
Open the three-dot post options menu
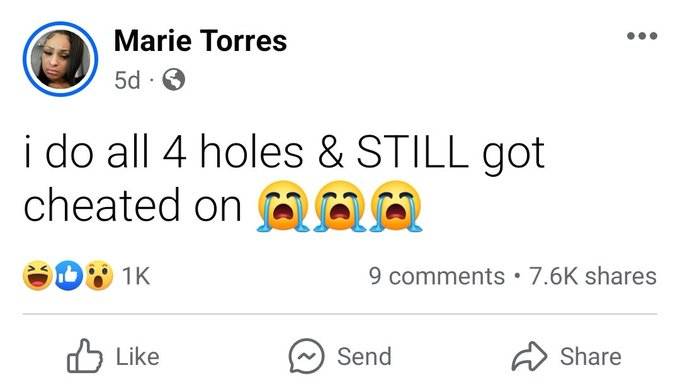coord(642,36)
